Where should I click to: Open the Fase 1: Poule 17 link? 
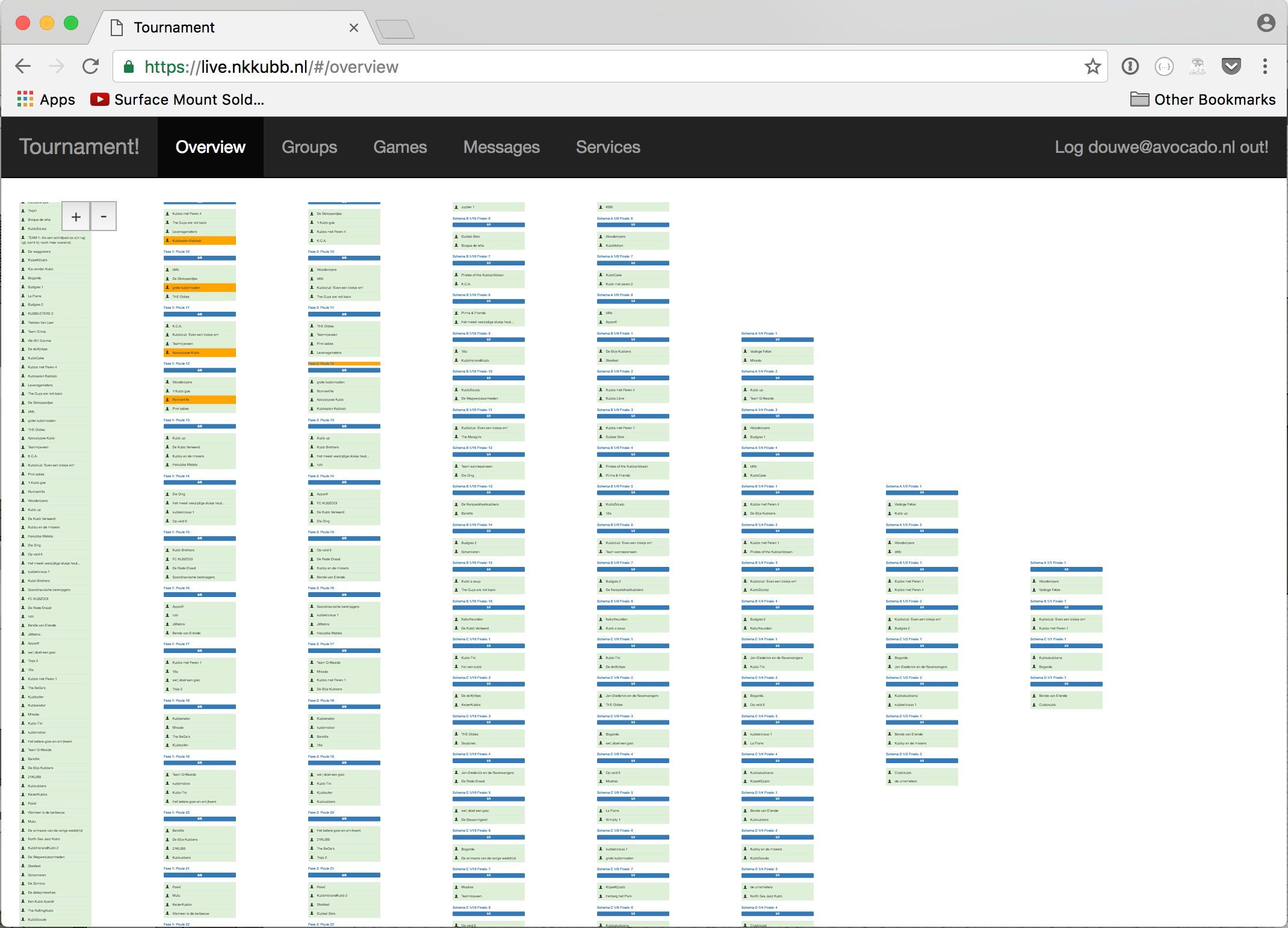[x=176, y=644]
